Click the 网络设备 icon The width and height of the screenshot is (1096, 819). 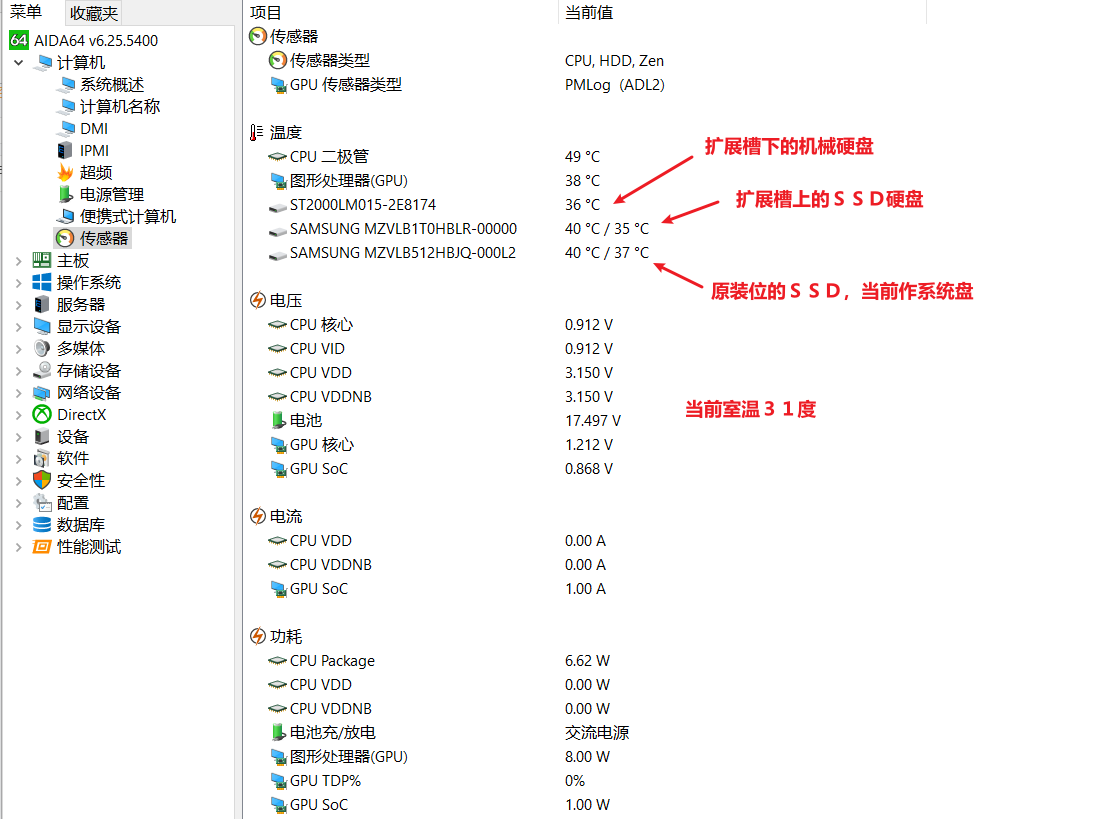[42, 393]
